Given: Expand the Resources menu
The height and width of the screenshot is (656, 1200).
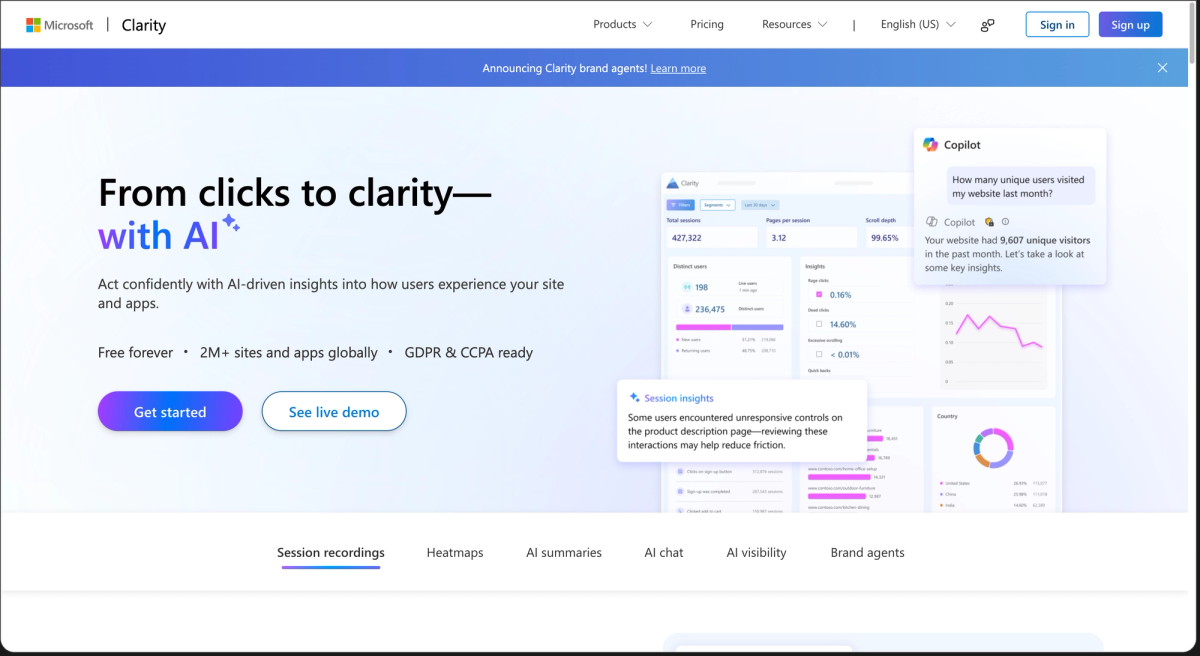Looking at the screenshot, I should (794, 24).
